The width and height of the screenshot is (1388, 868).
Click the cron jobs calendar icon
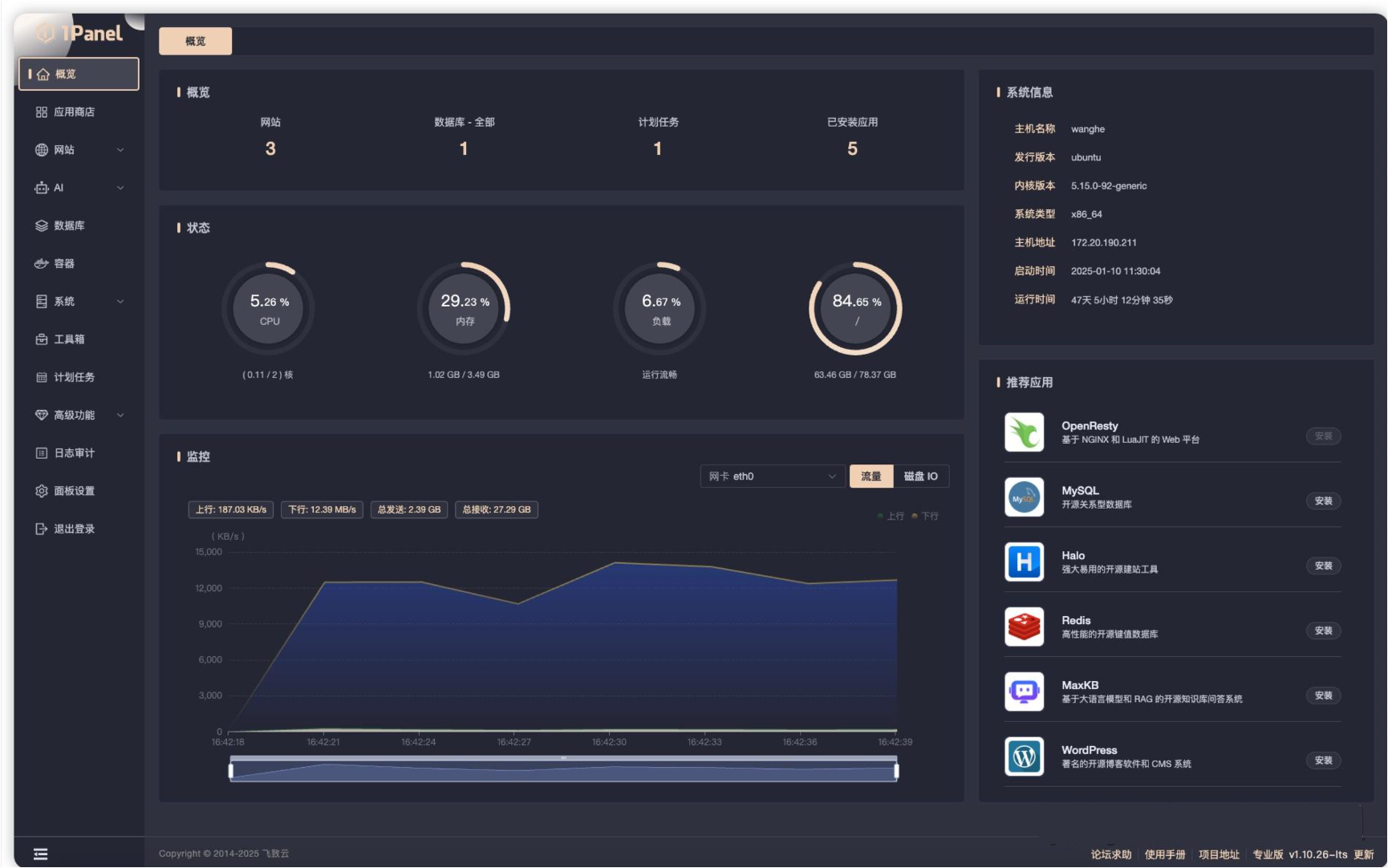click(42, 377)
